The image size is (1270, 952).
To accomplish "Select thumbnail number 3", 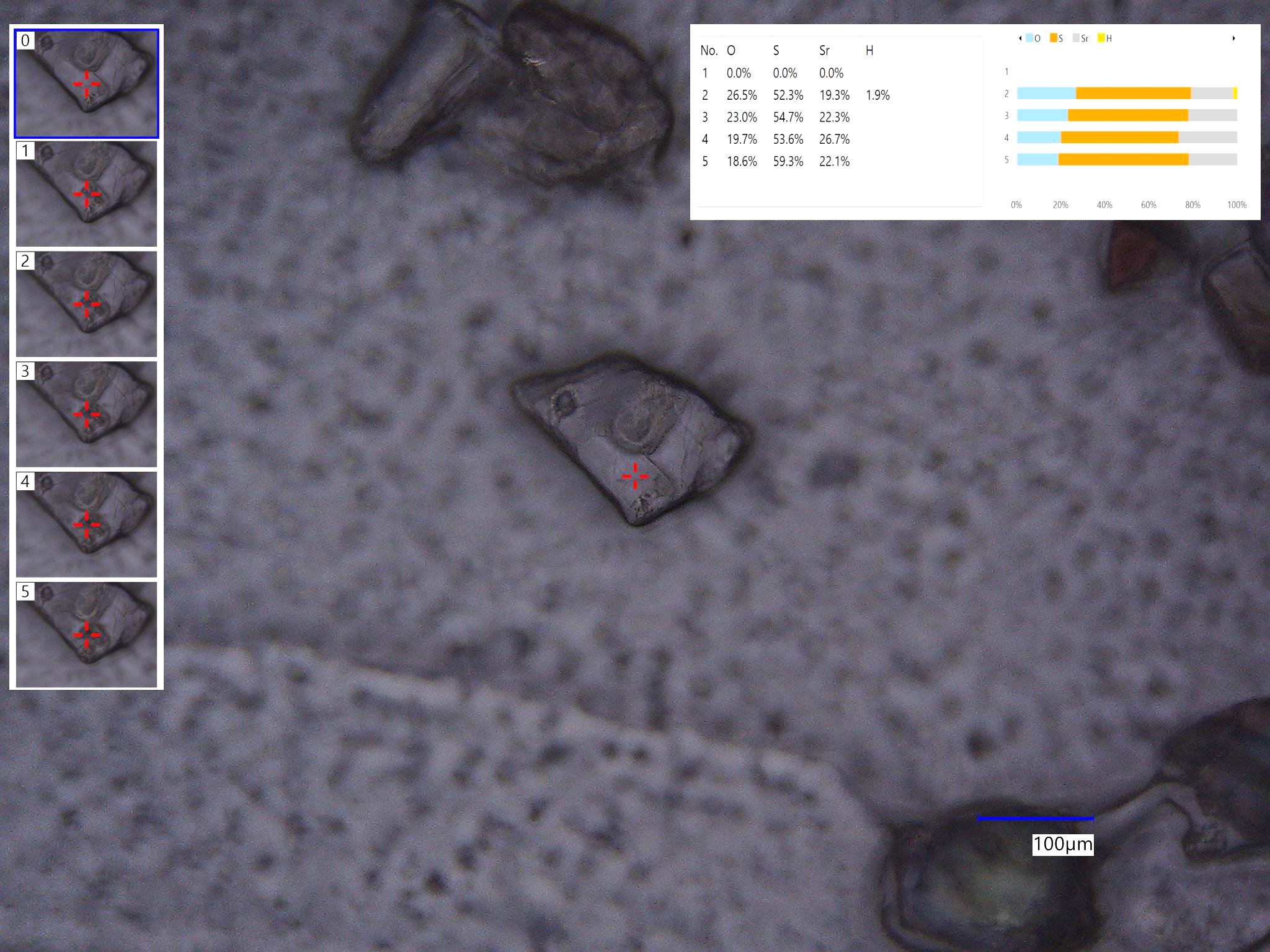I will pos(86,414).
